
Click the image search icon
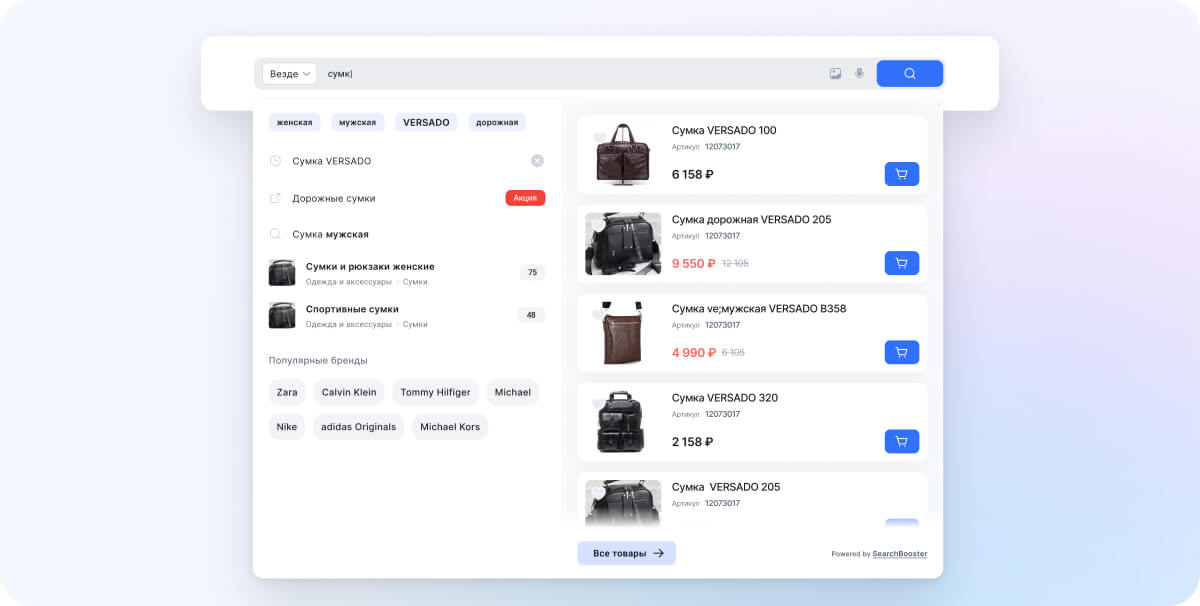[x=835, y=74]
